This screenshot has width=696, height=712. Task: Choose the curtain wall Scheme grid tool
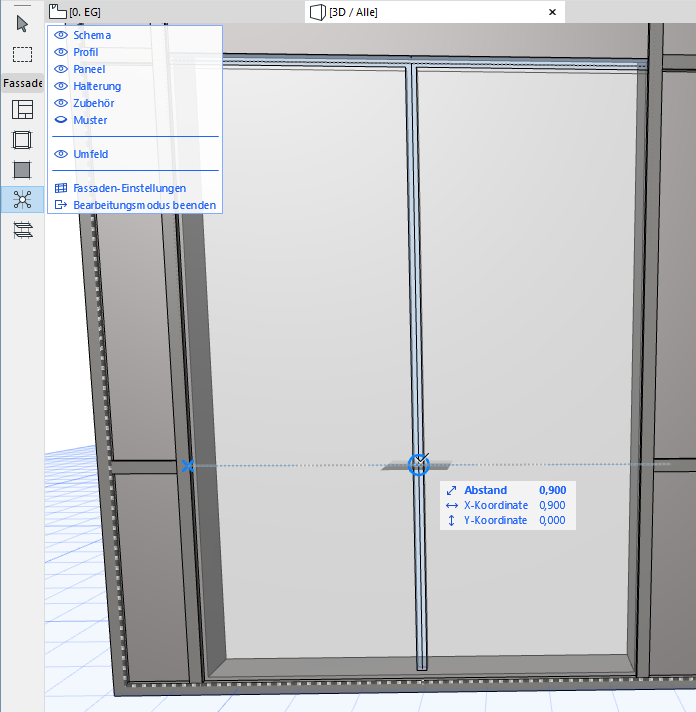coord(22,110)
